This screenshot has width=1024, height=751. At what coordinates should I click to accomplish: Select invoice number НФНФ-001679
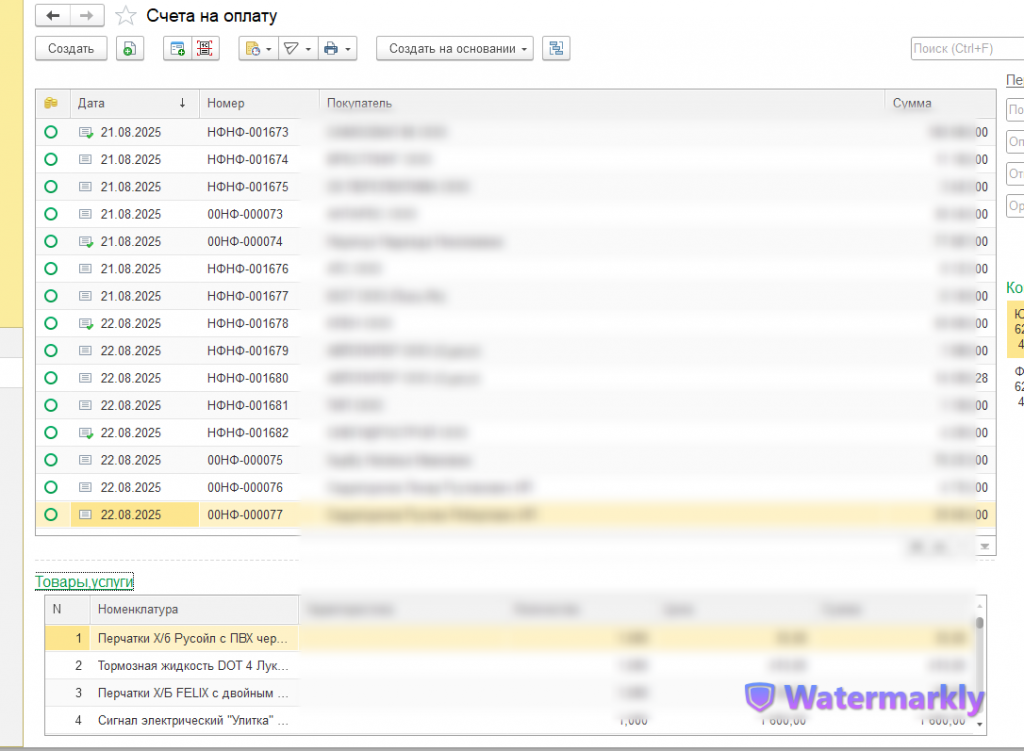pos(248,351)
